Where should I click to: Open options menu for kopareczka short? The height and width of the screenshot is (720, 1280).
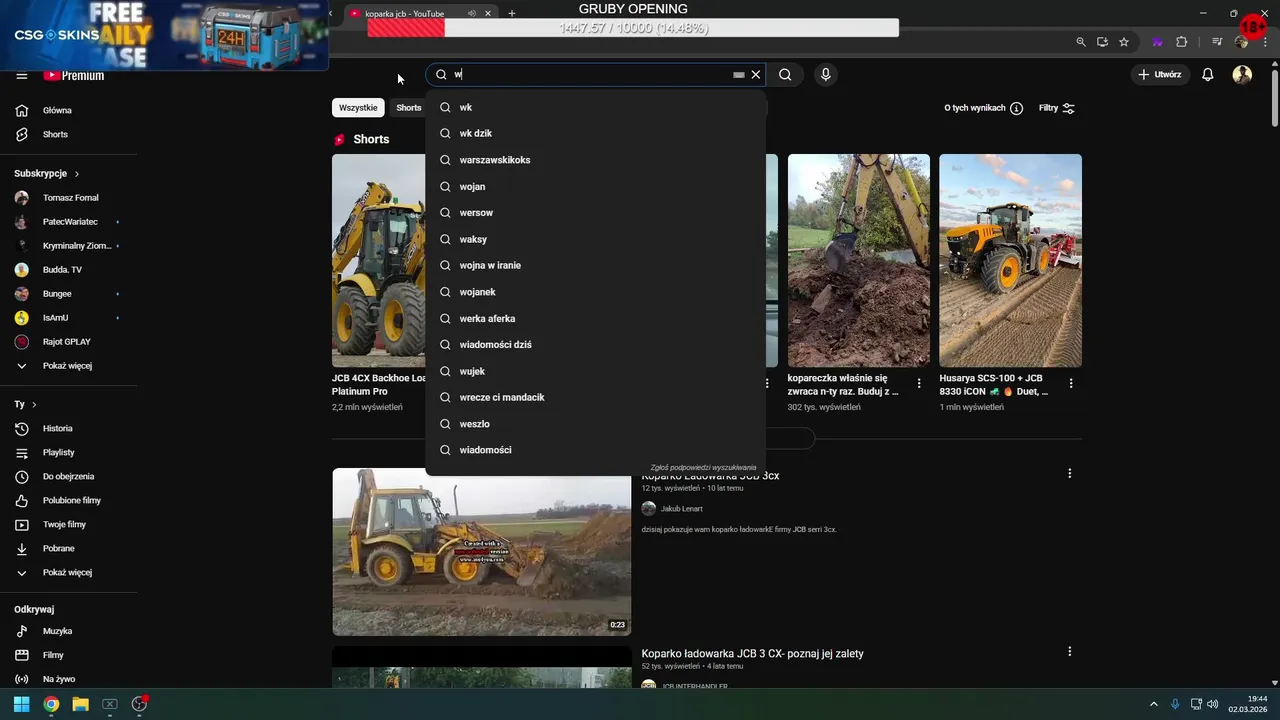[x=919, y=383]
